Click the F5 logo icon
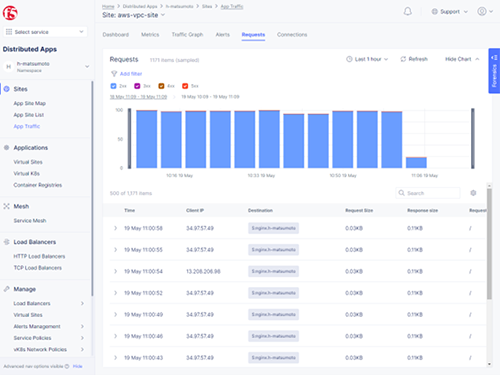The width and height of the screenshot is (500, 375). (10, 13)
